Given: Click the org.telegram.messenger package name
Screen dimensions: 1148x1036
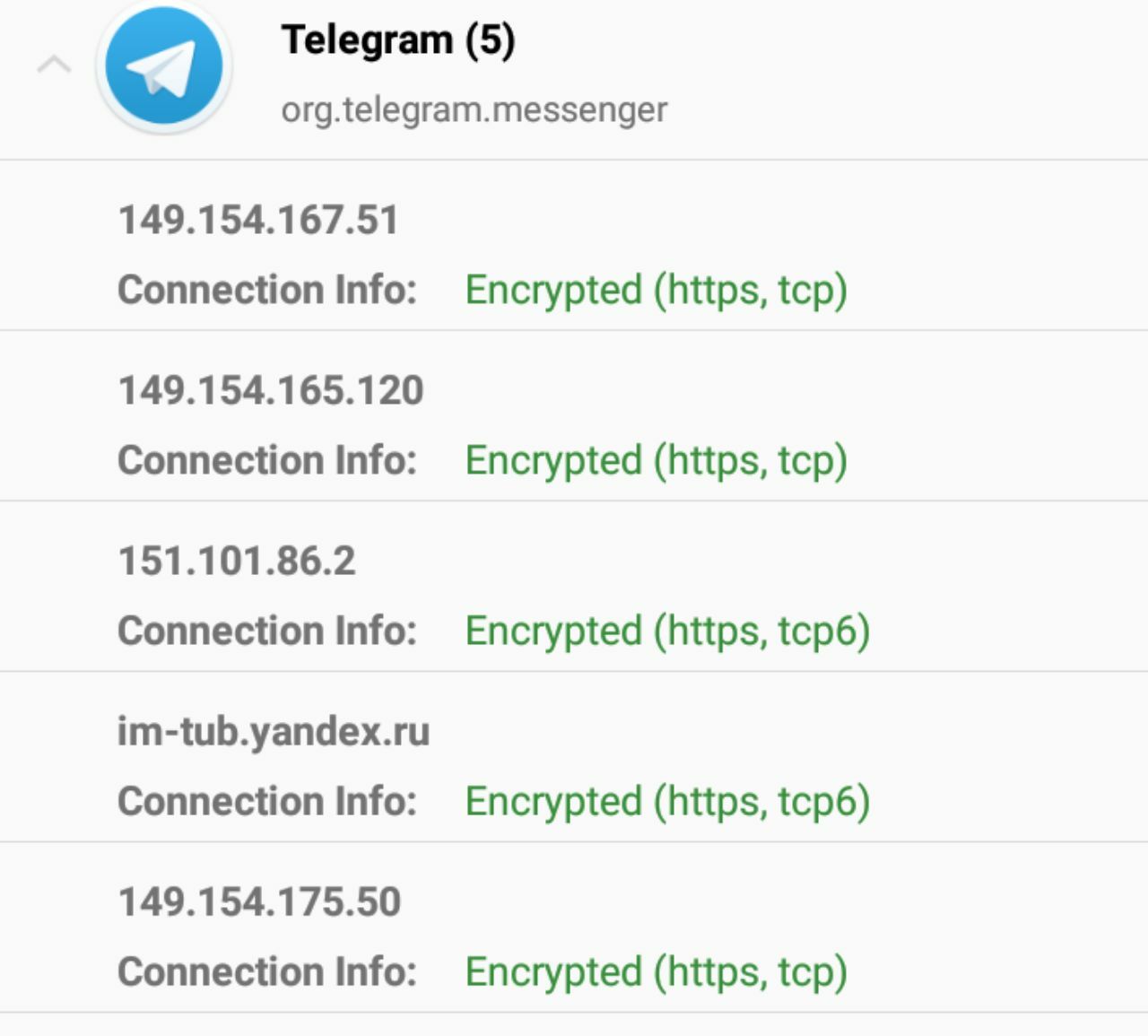Looking at the screenshot, I should click(x=474, y=109).
